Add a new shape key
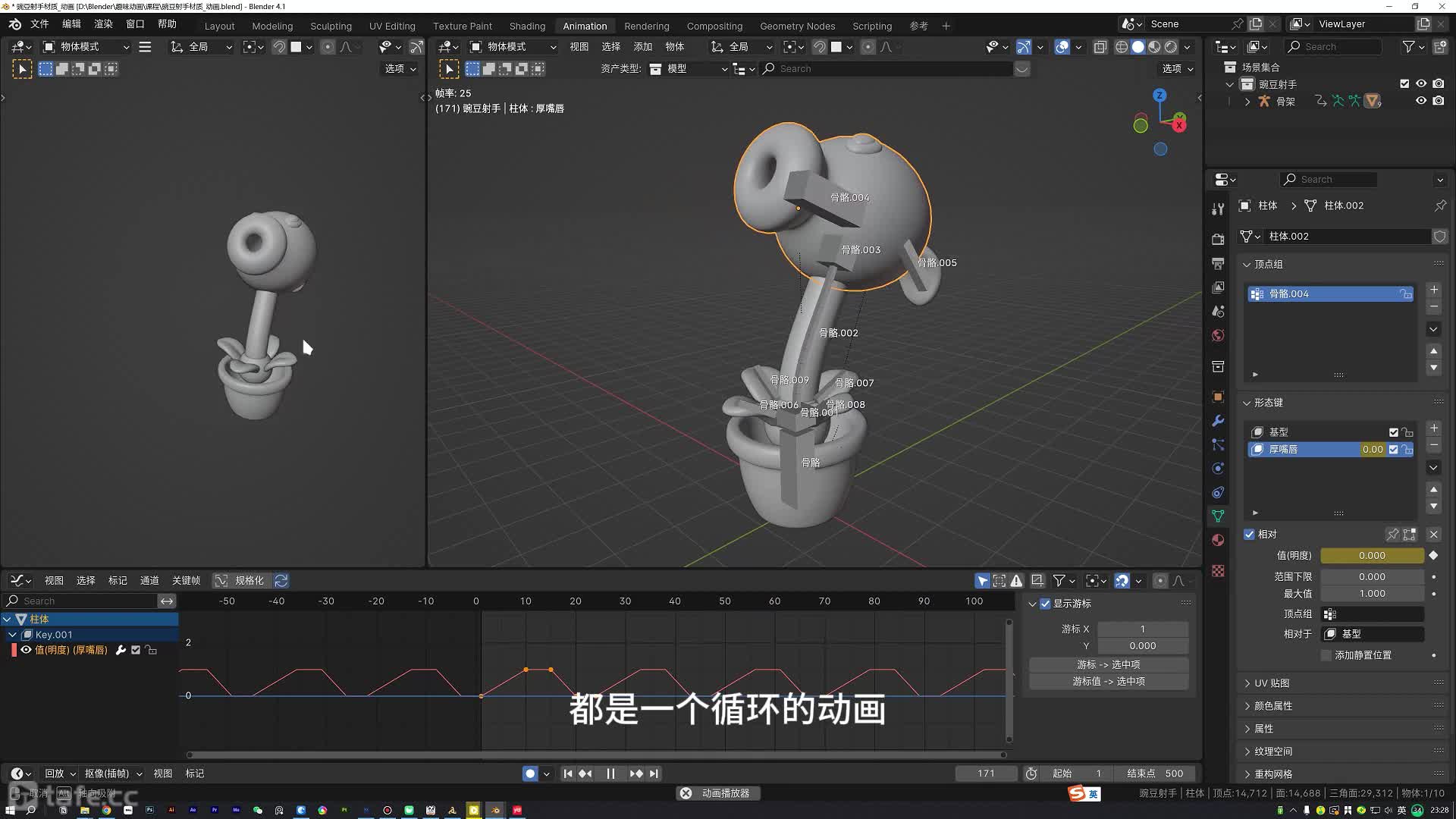The height and width of the screenshot is (819, 1456). 1434,428
